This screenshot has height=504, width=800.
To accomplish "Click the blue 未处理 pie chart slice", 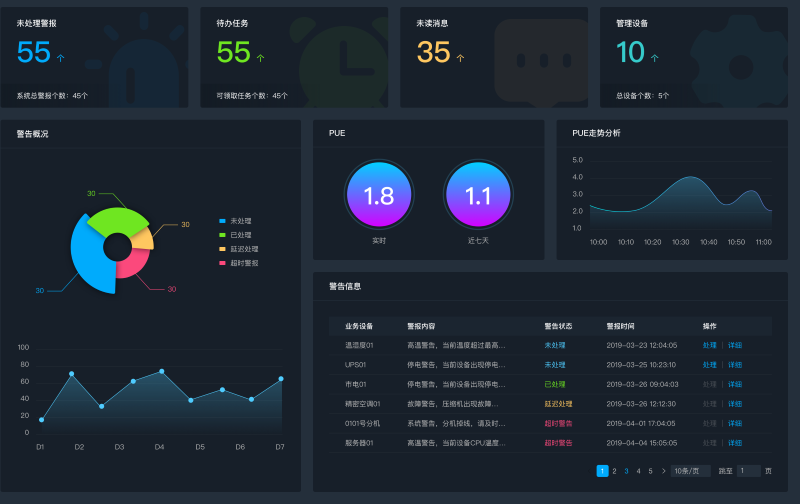I will coord(90,260).
